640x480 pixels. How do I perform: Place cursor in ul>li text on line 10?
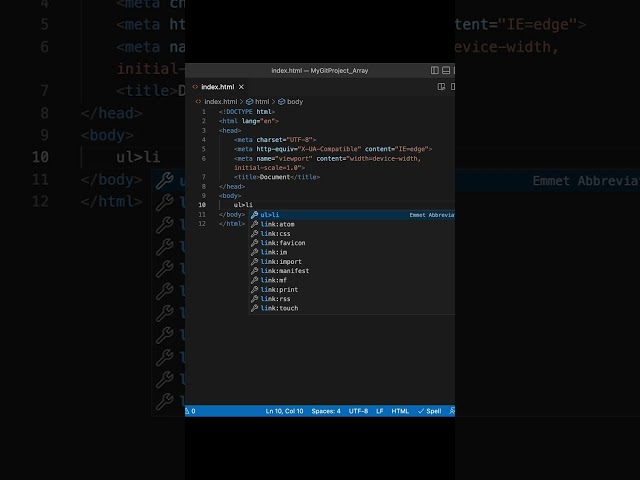[x=243, y=205]
